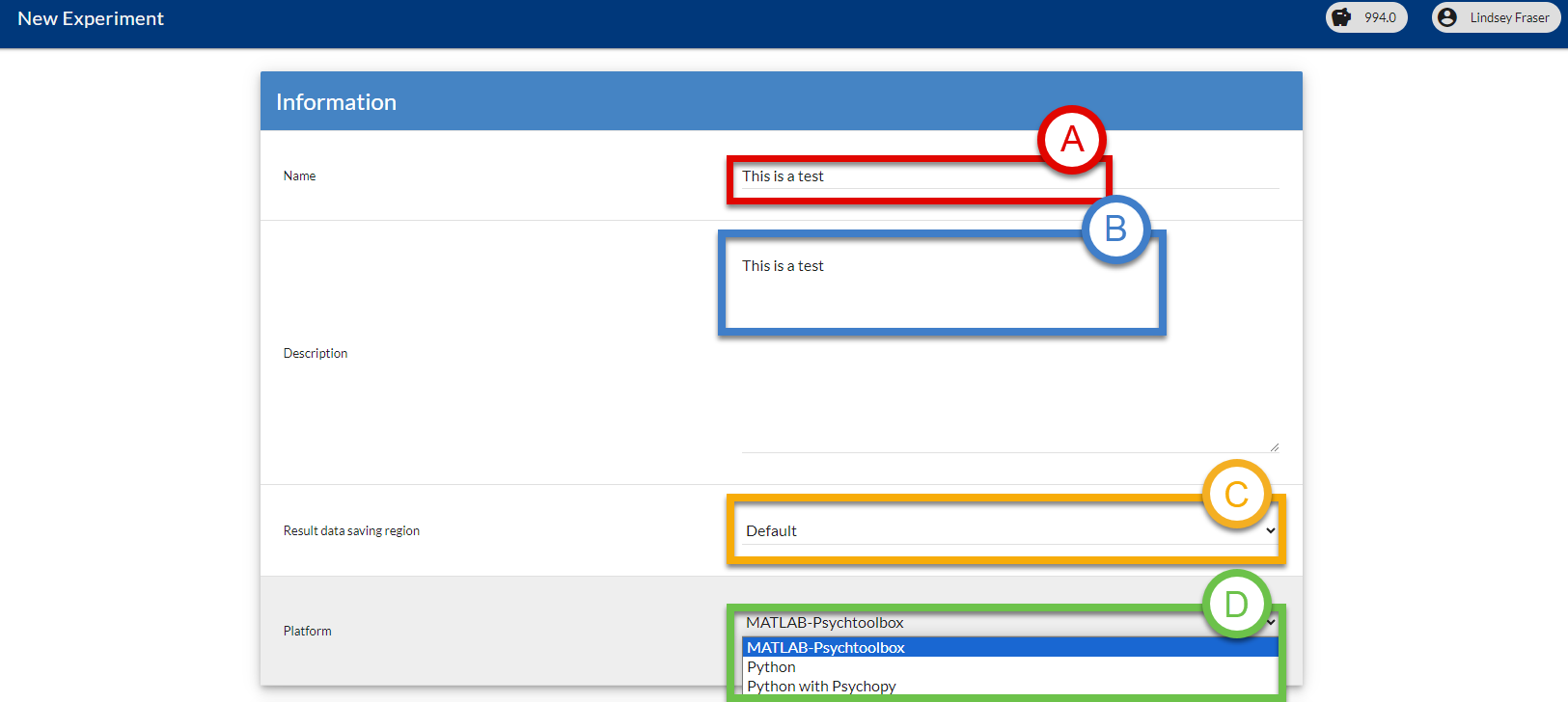This screenshot has width=1568, height=702.
Task: Click the 994.0 credit balance
Action: click(x=1380, y=17)
